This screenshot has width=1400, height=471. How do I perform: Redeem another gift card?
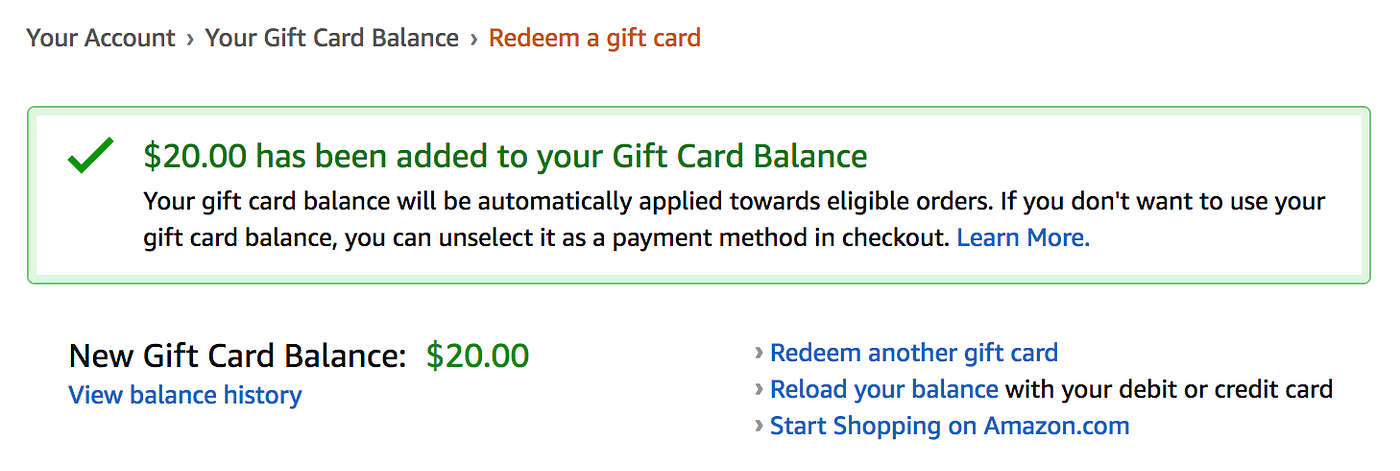click(x=914, y=353)
